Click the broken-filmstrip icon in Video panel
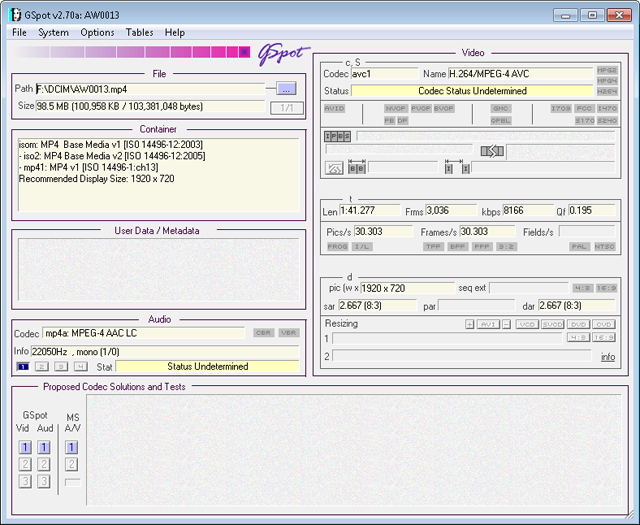Screen dimensions: 640x525 [x=492, y=151]
